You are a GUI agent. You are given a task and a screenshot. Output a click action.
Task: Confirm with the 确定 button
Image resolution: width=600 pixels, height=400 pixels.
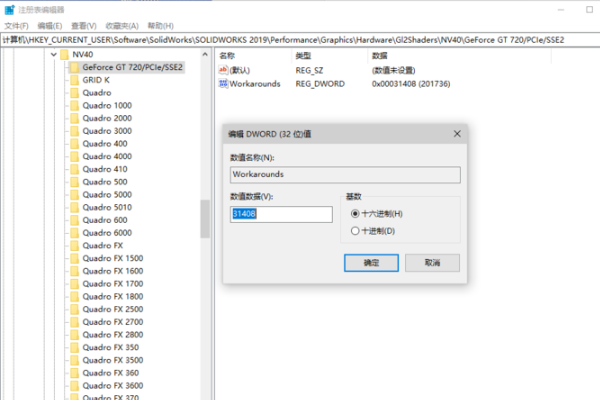tap(371, 263)
